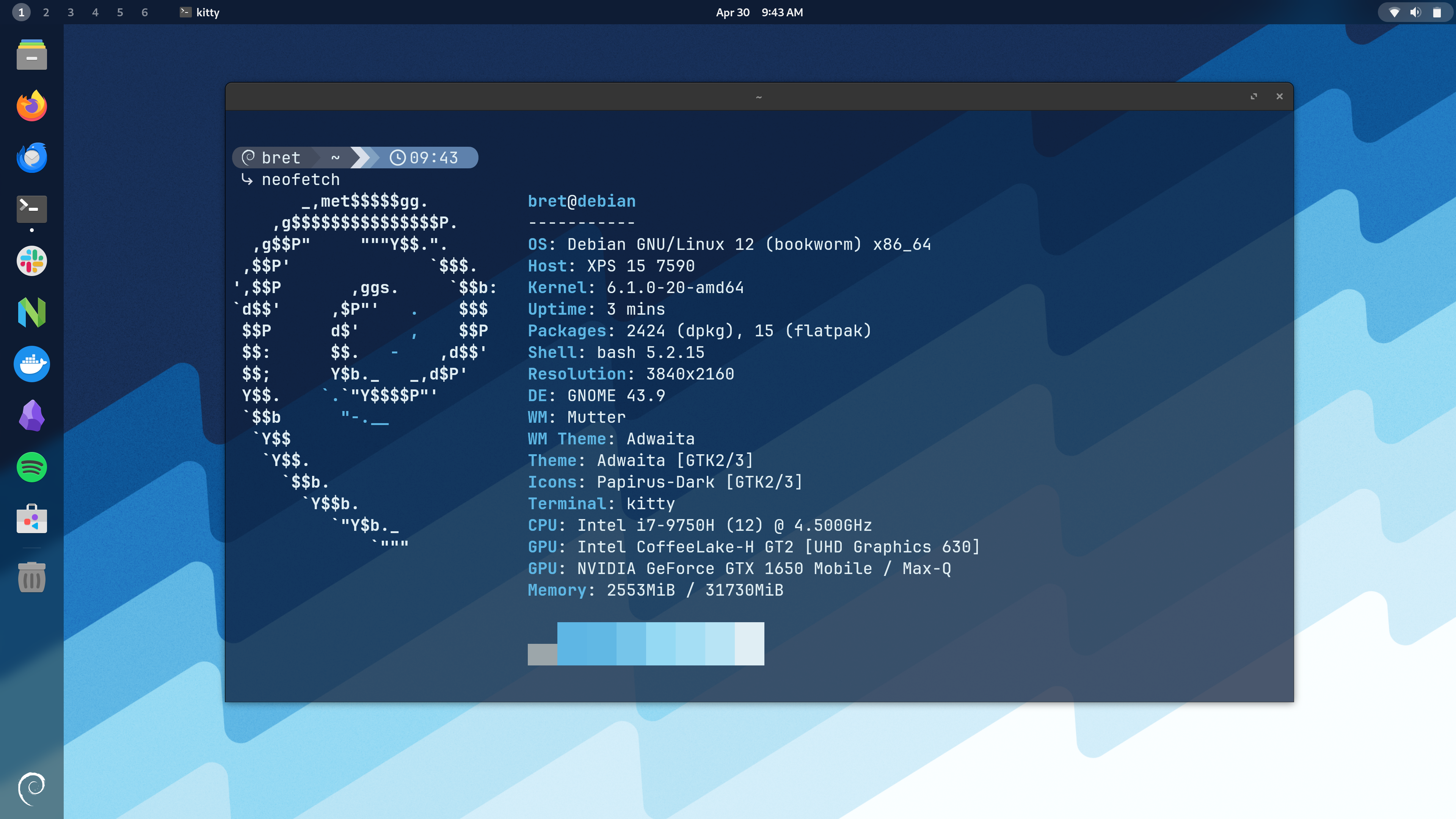Click the Kernel: 6.1.0-20-amd64 line
Viewport: 1456px width, 819px height.
tap(635, 287)
